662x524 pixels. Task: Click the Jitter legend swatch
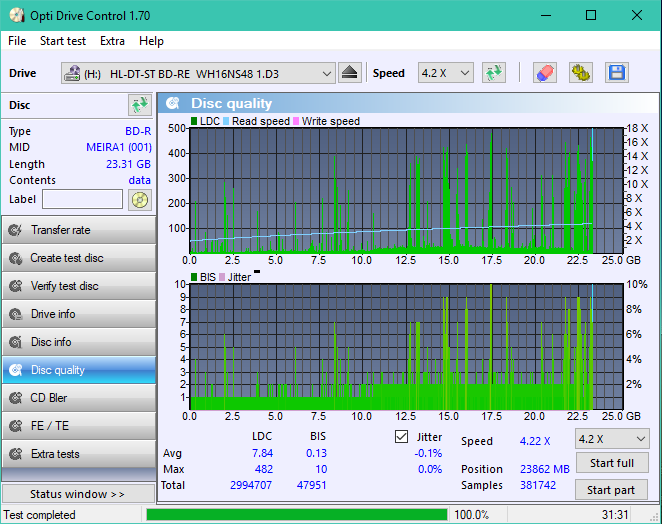click(222, 277)
